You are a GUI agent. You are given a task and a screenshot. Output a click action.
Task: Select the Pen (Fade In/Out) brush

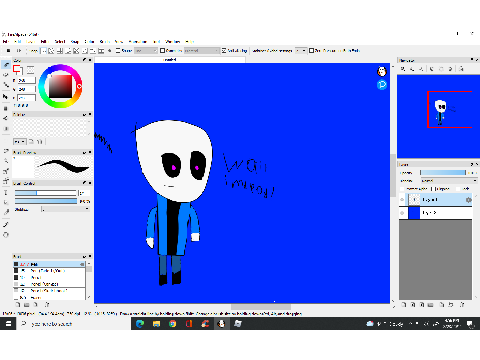[x=49, y=271]
